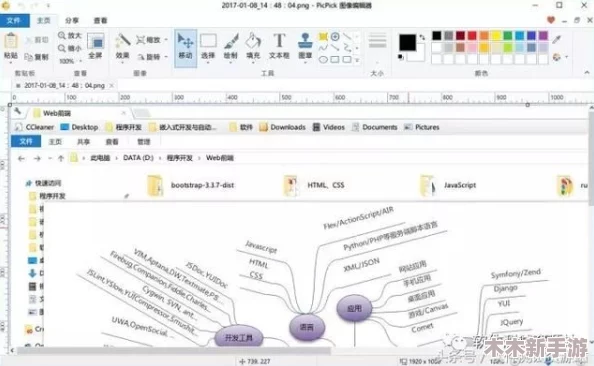Open the Effects (效果) magic wand
This screenshot has height=366, width=594.
click(123, 41)
